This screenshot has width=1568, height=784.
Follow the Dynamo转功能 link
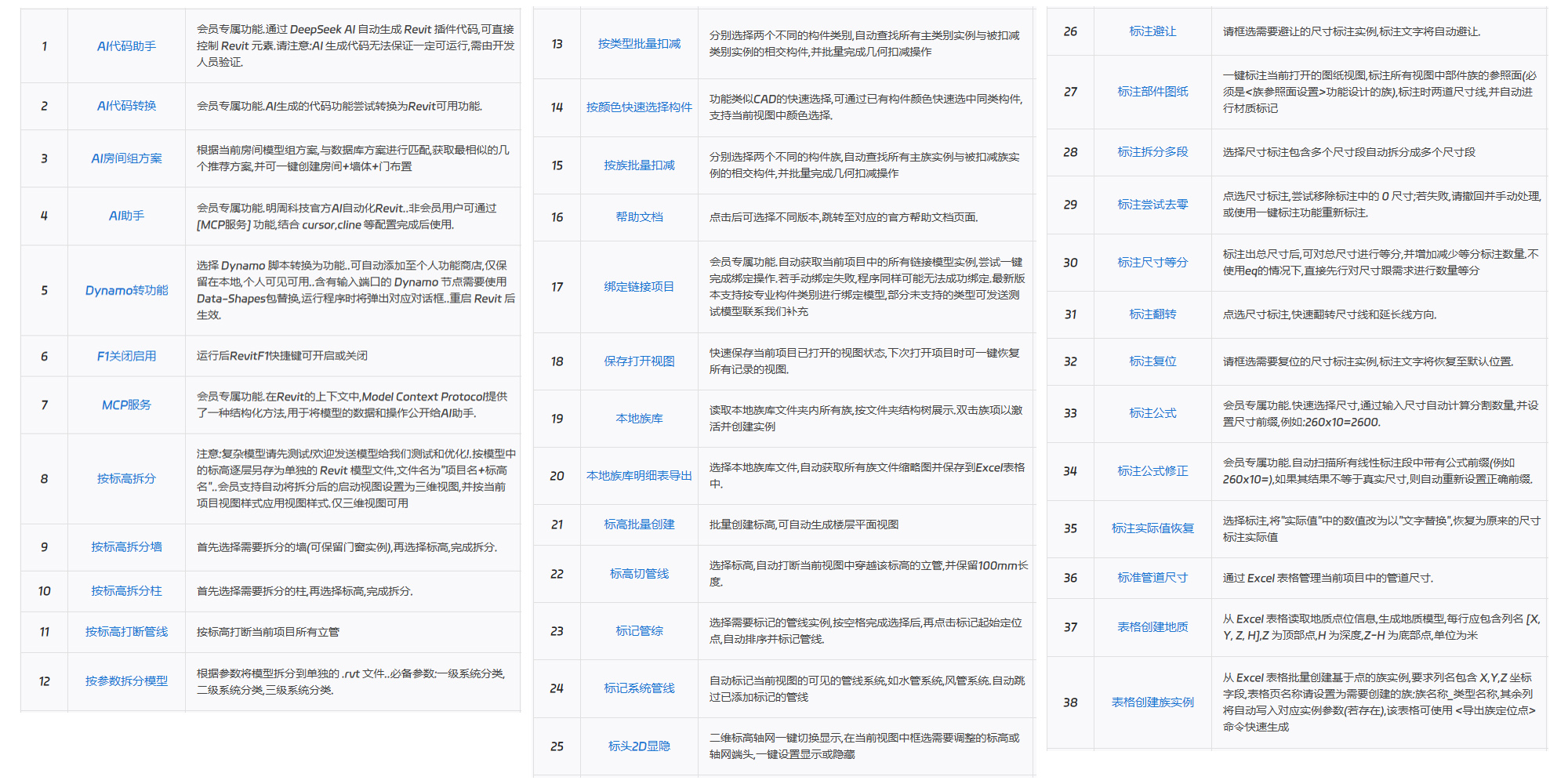[x=126, y=290]
